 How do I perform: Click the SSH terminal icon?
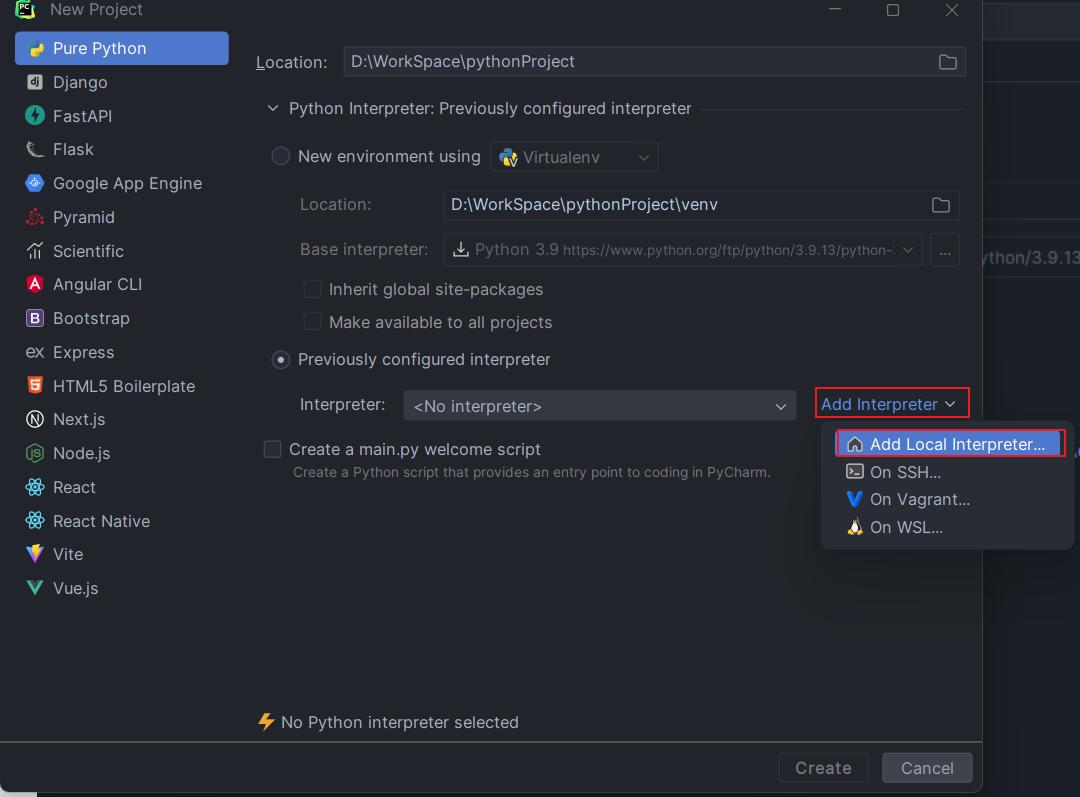[855, 472]
